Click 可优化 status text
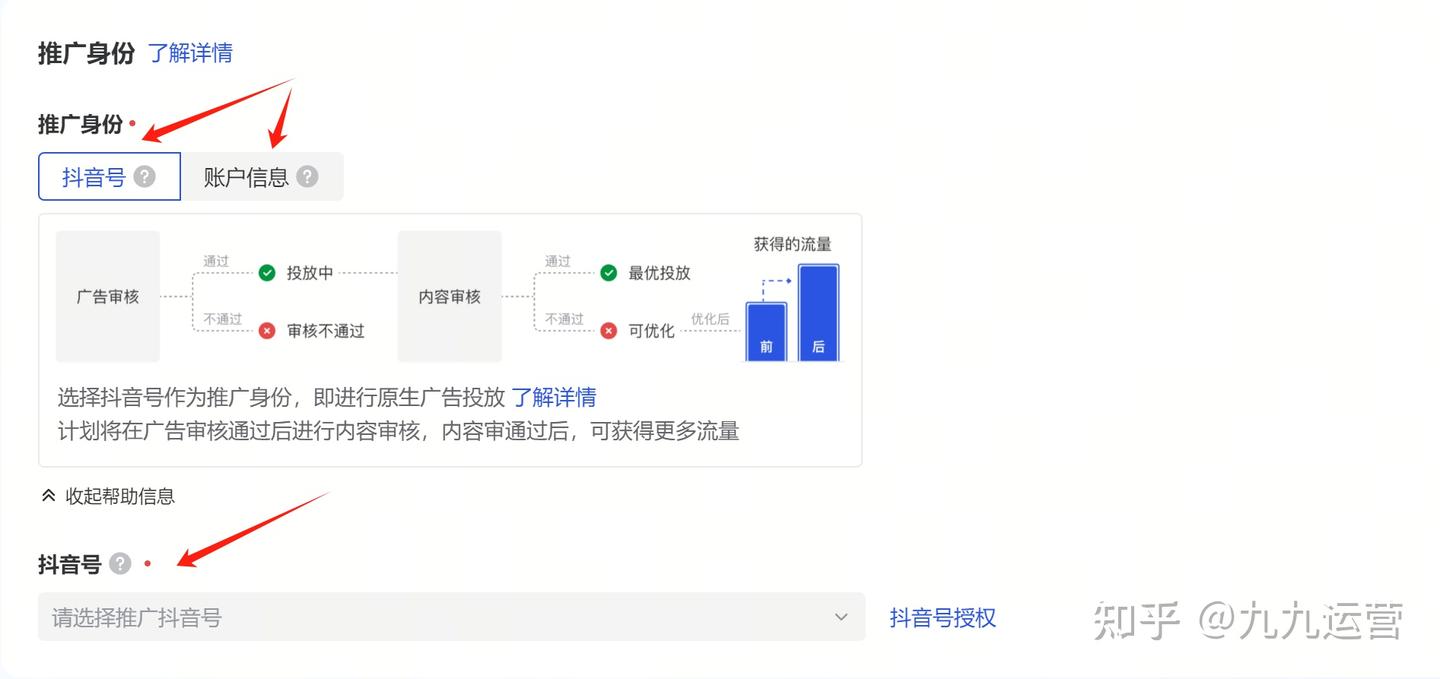 click(x=651, y=330)
